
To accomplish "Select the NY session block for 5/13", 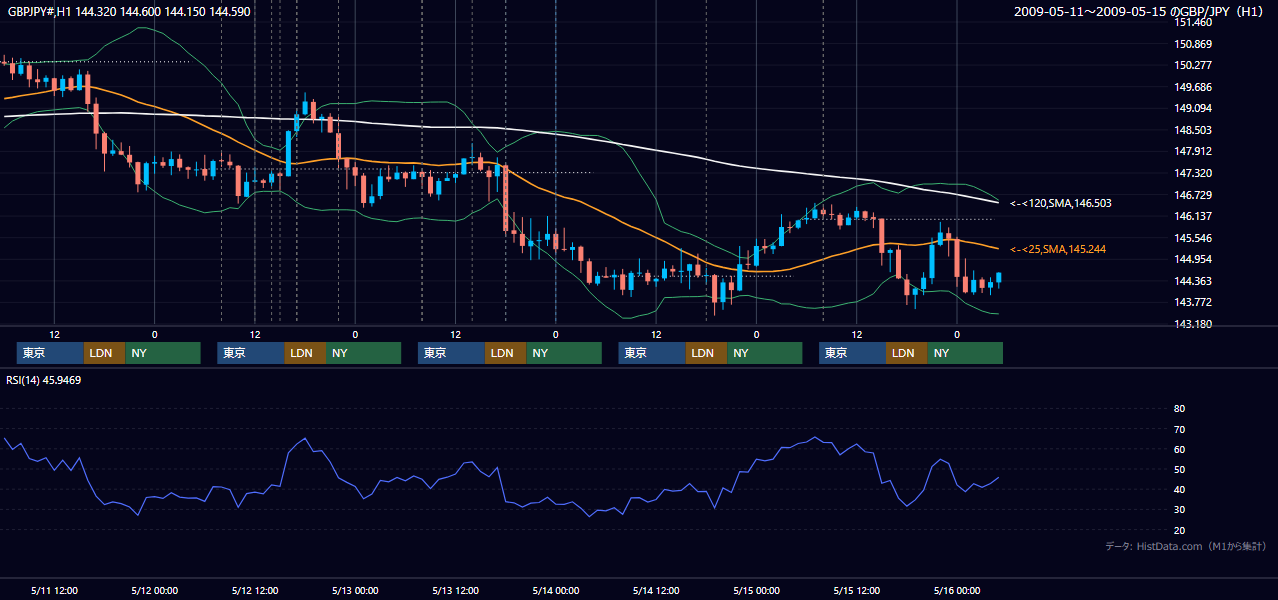I will coord(564,353).
